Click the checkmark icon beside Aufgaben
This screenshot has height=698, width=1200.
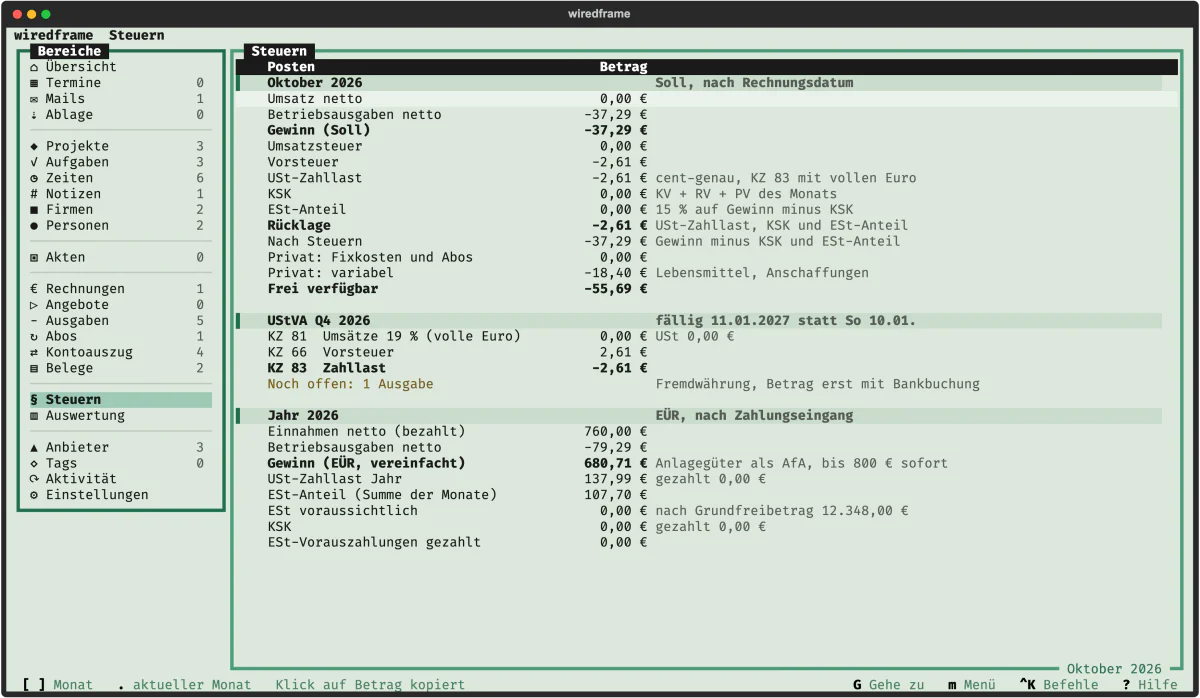pyautogui.click(x=34, y=162)
